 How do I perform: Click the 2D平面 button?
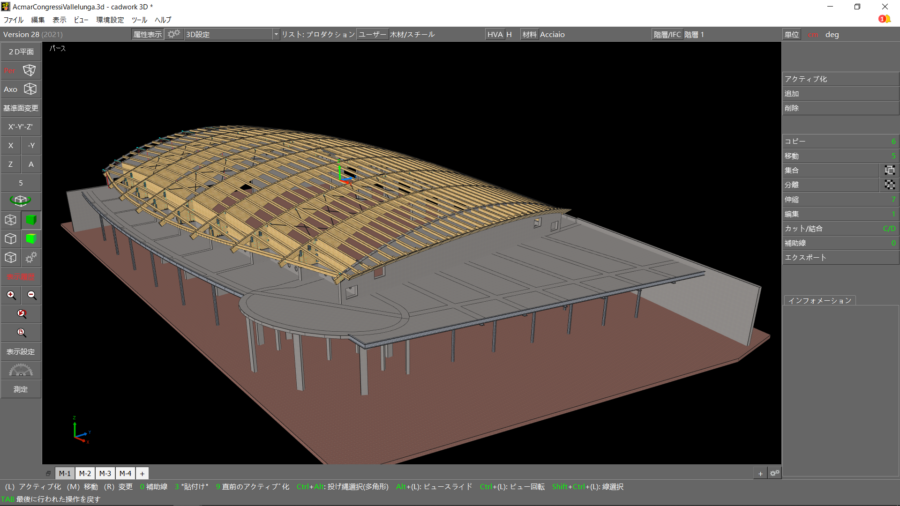(21, 51)
